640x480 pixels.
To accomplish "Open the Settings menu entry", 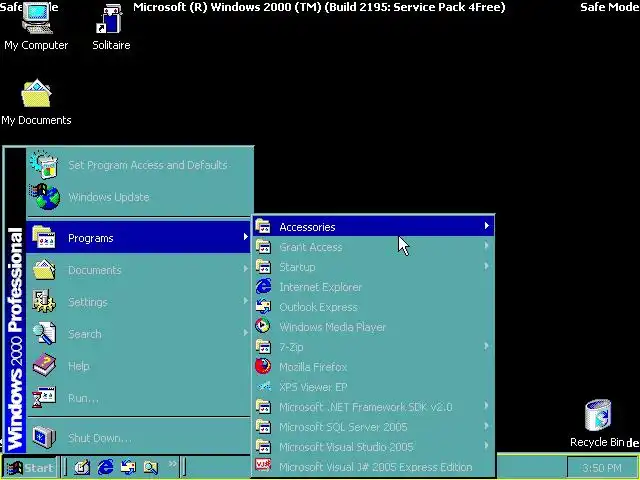I will (139, 302).
